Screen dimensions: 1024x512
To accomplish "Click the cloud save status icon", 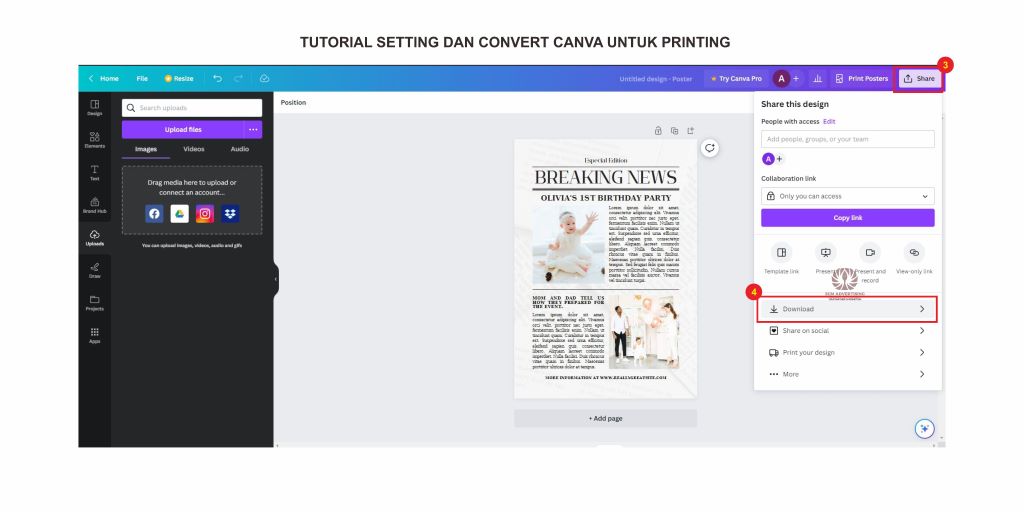I will pyautogui.click(x=264, y=78).
